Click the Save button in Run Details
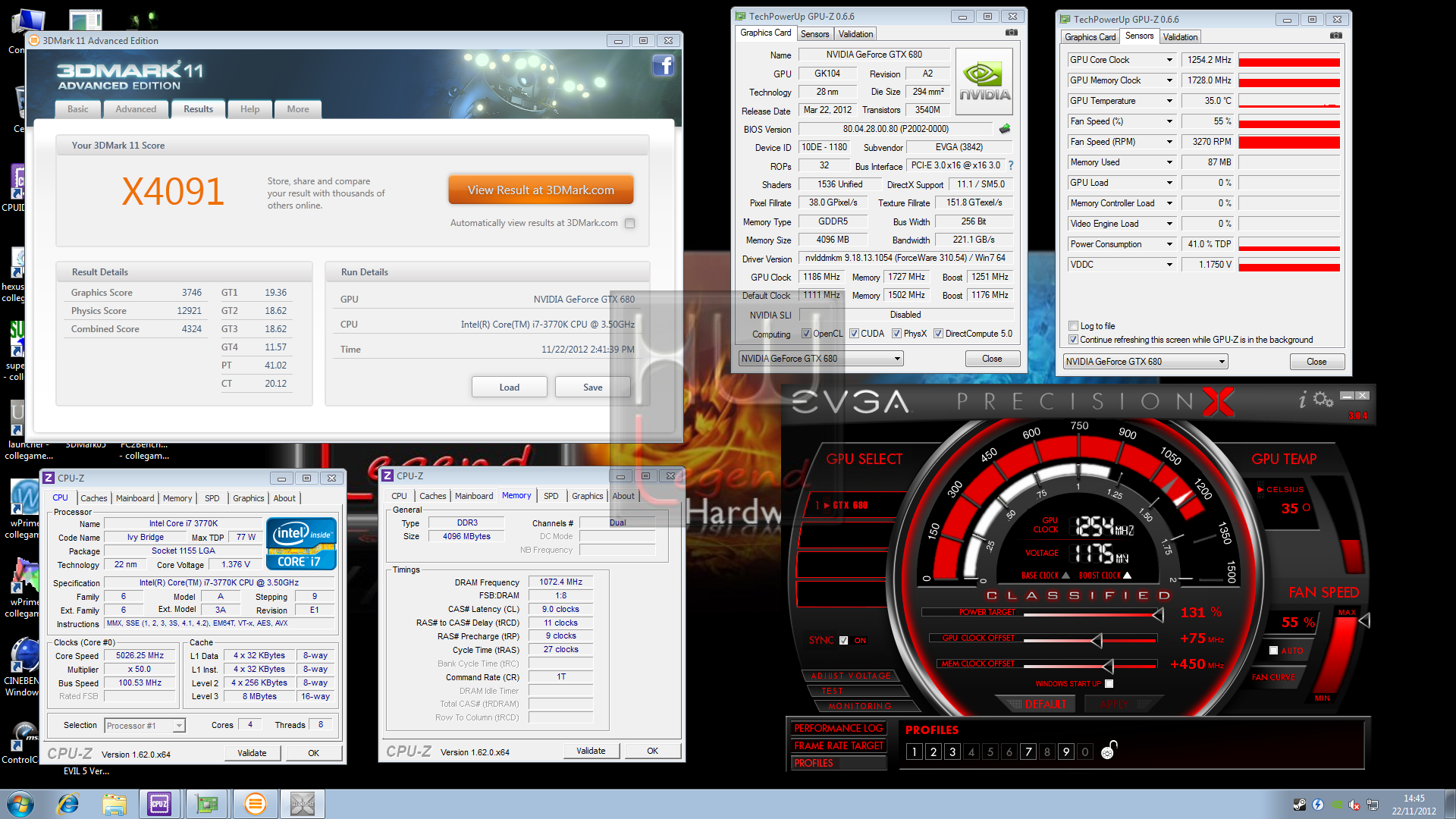Image resolution: width=1456 pixels, height=819 pixels. click(592, 388)
